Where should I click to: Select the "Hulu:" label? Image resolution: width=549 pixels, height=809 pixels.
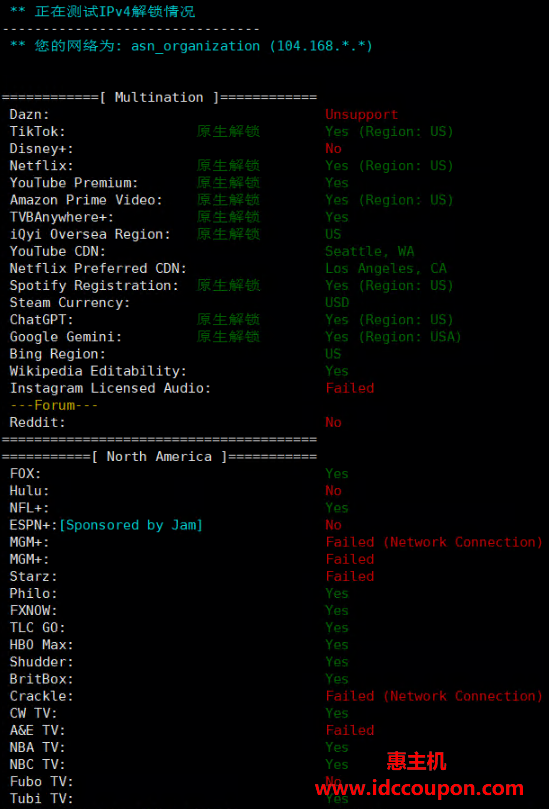29,491
